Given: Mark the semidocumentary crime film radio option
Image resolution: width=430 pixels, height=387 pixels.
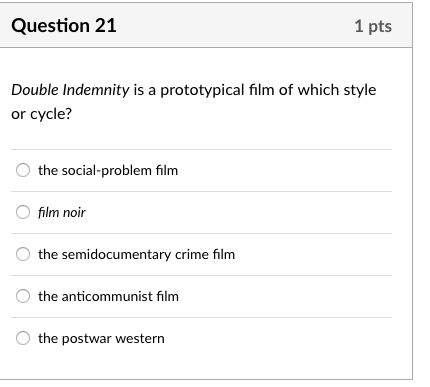Looking at the screenshot, I should (23, 254).
